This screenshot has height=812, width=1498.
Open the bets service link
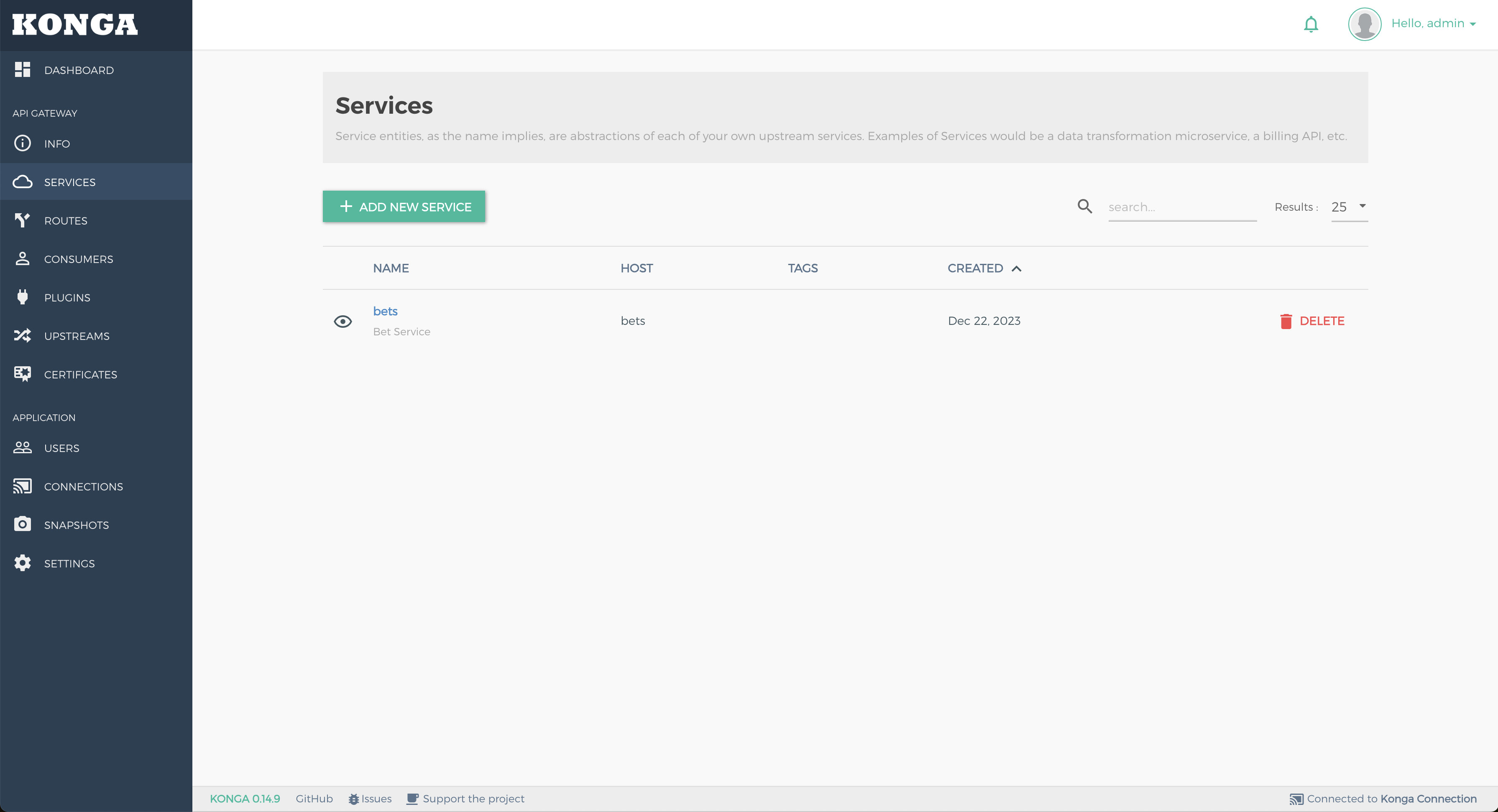click(x=385, y=312)
